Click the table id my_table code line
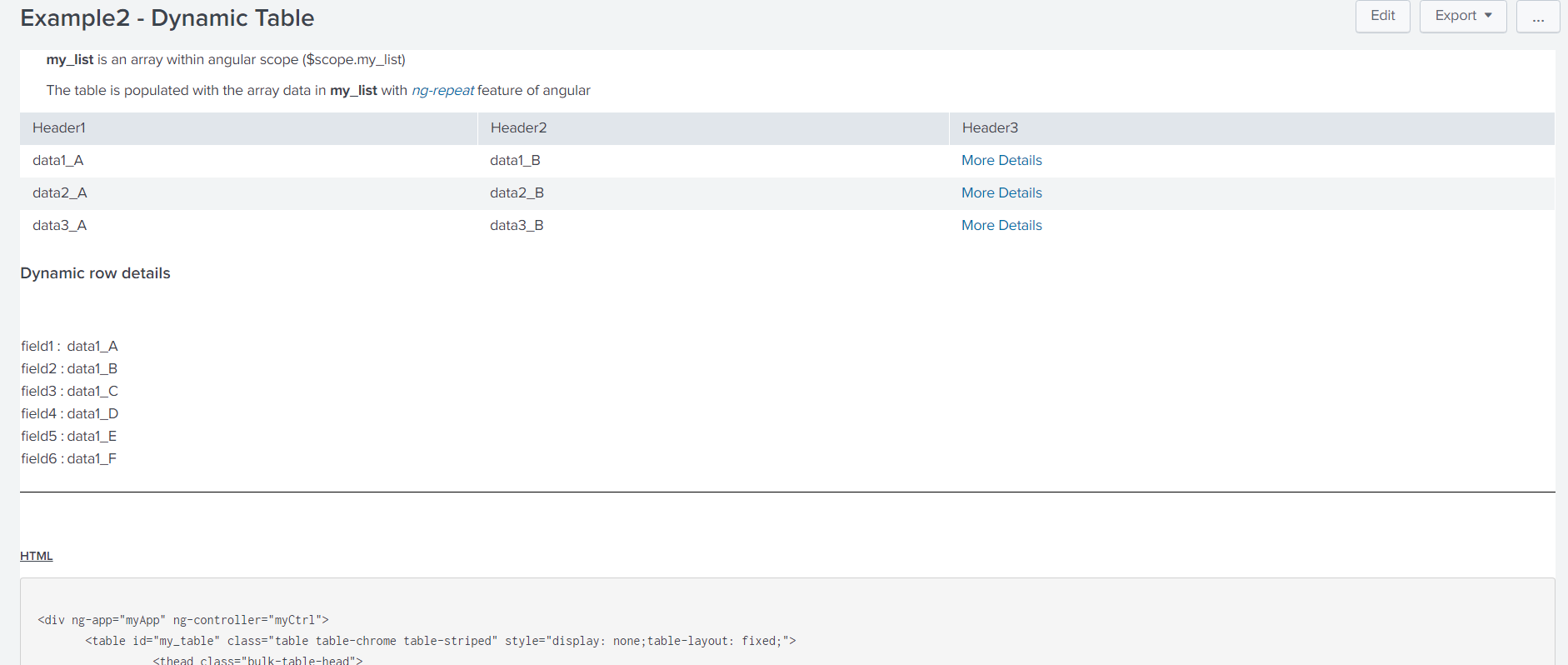The height and width of the screenshot is (665, 1568). coord(440,641)
